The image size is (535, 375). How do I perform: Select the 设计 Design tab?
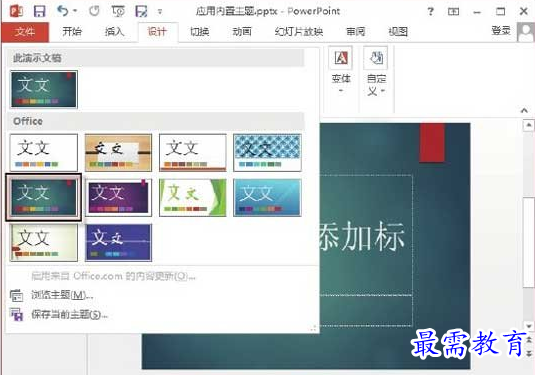[x=157, y=32]
